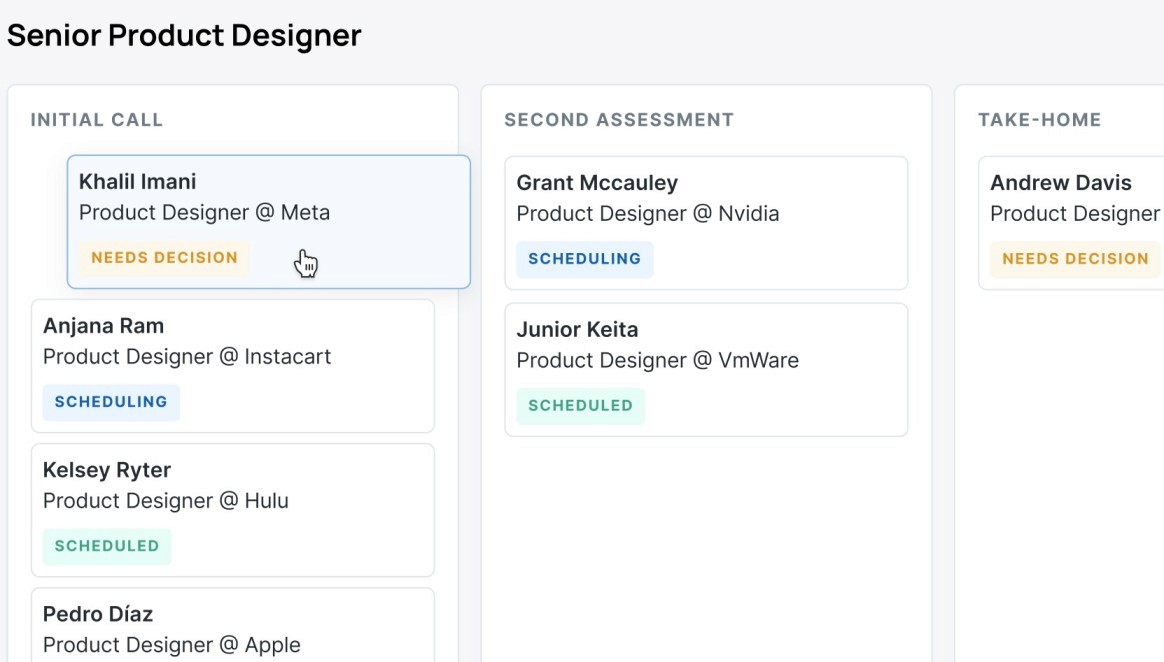
Task: Click the Senior Product Designer page title
Action: pos(184,36)
